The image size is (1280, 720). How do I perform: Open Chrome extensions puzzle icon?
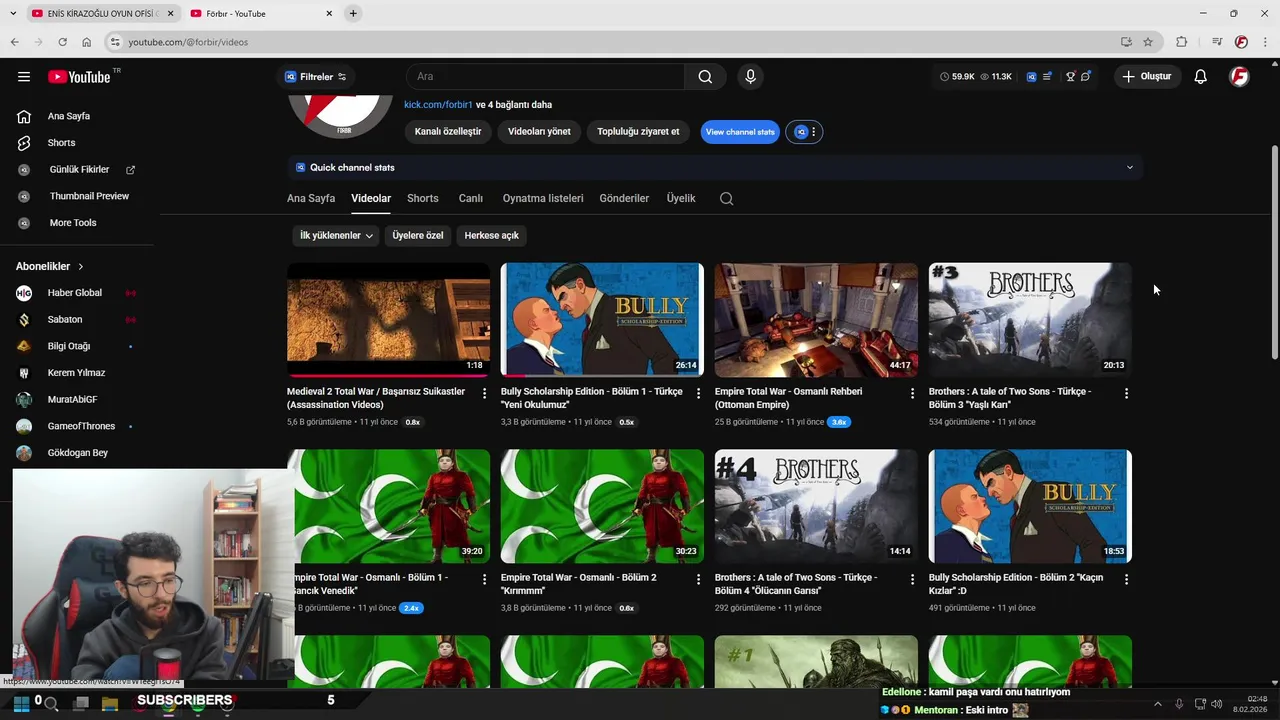[1182, 42]
